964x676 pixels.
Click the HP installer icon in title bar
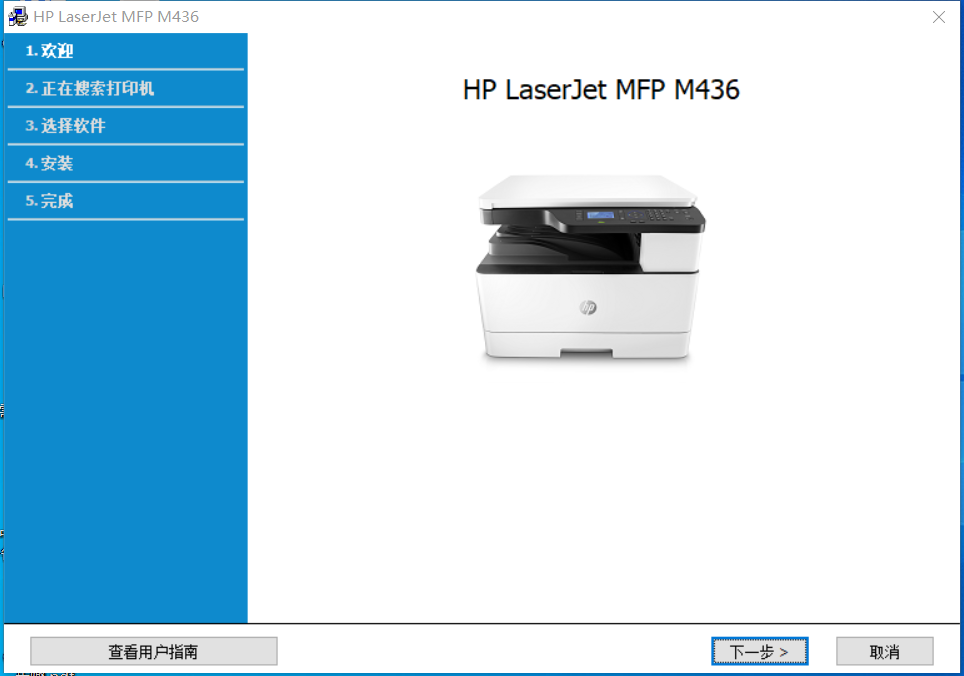(18, 17)
